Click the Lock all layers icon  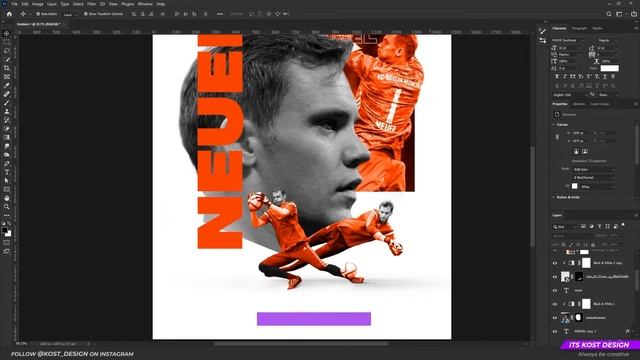(x=593, y=244)
